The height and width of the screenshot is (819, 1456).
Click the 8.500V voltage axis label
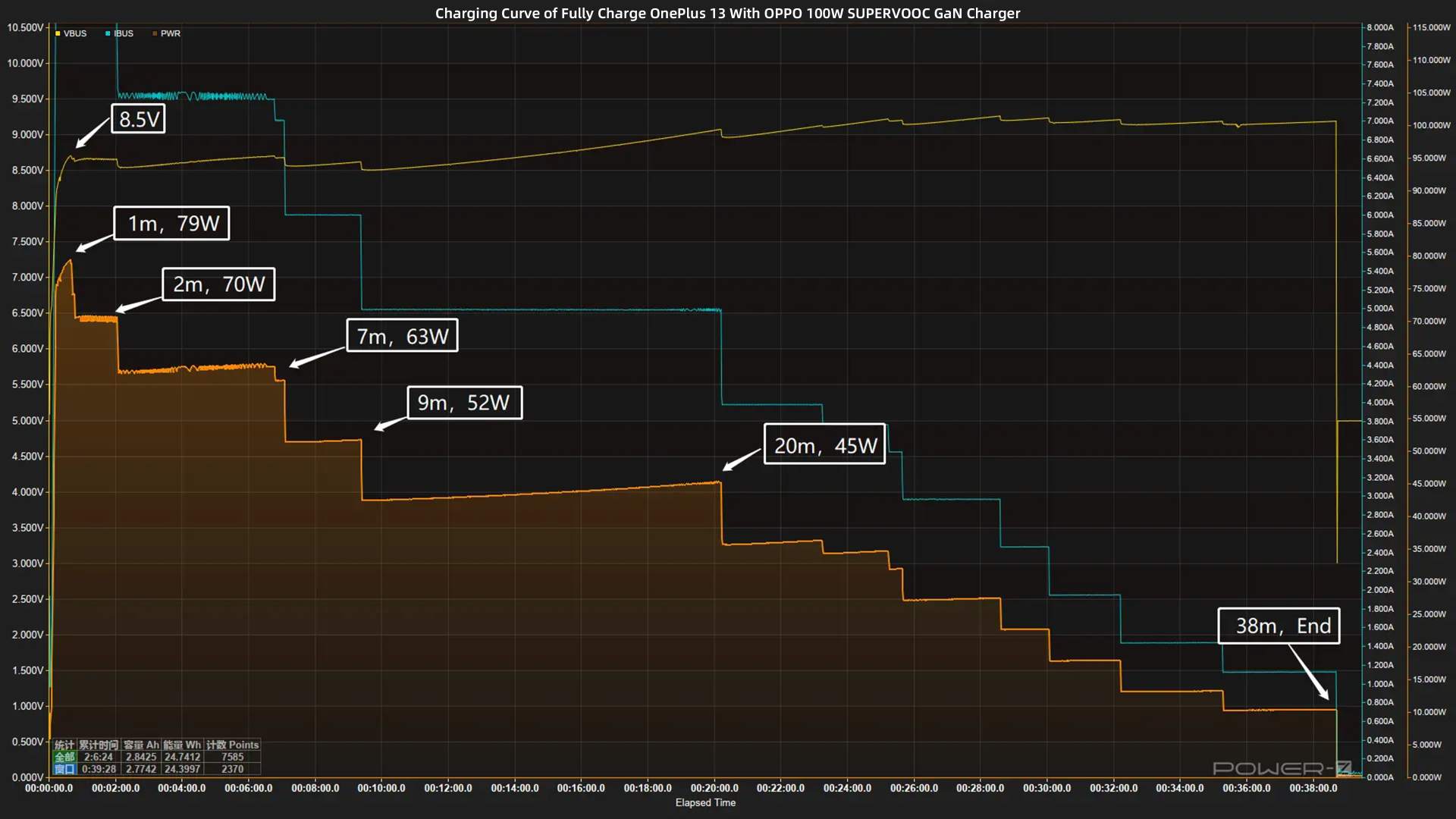[x=27, y=170]
